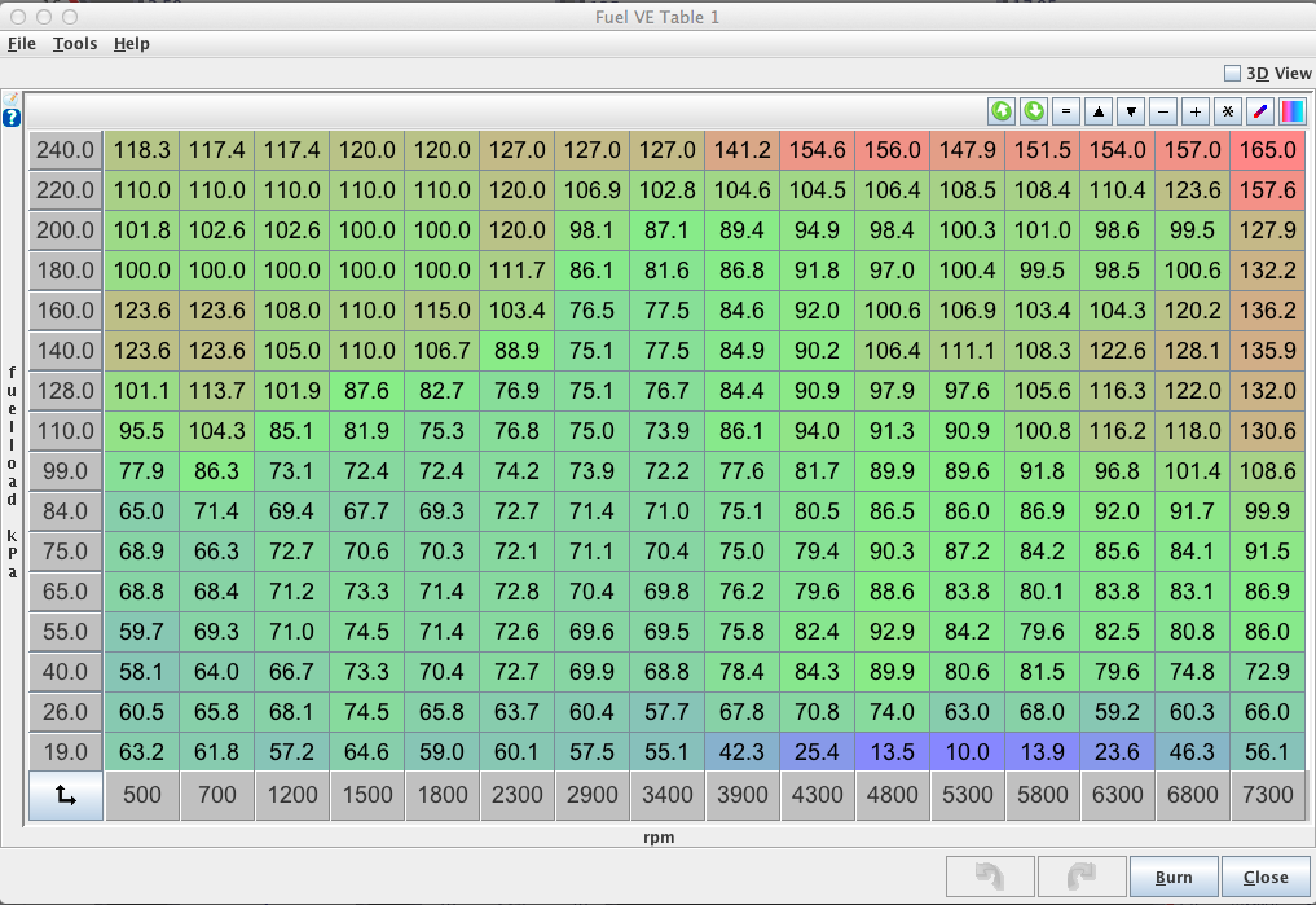Click the minus (subtract) toolbar button
Screen dimensions: 1316x905
click(1163, 111)
